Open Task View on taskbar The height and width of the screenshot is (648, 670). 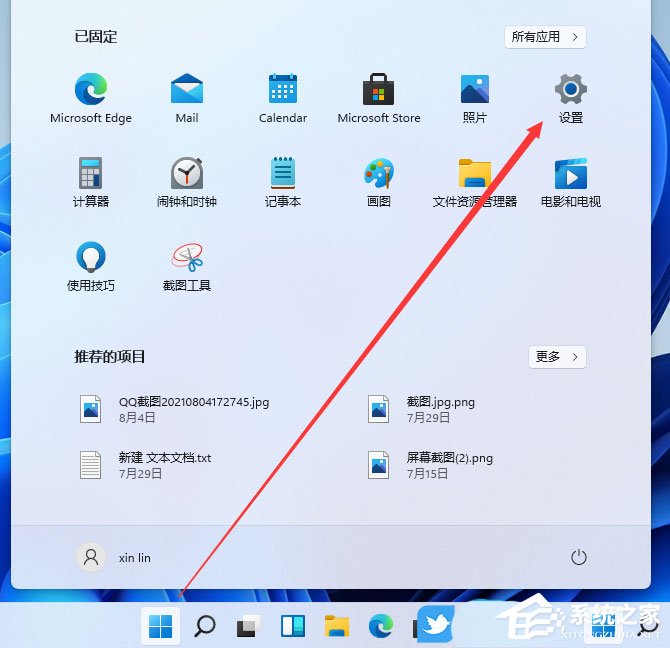pyautogui.click(x=249, y=626)
